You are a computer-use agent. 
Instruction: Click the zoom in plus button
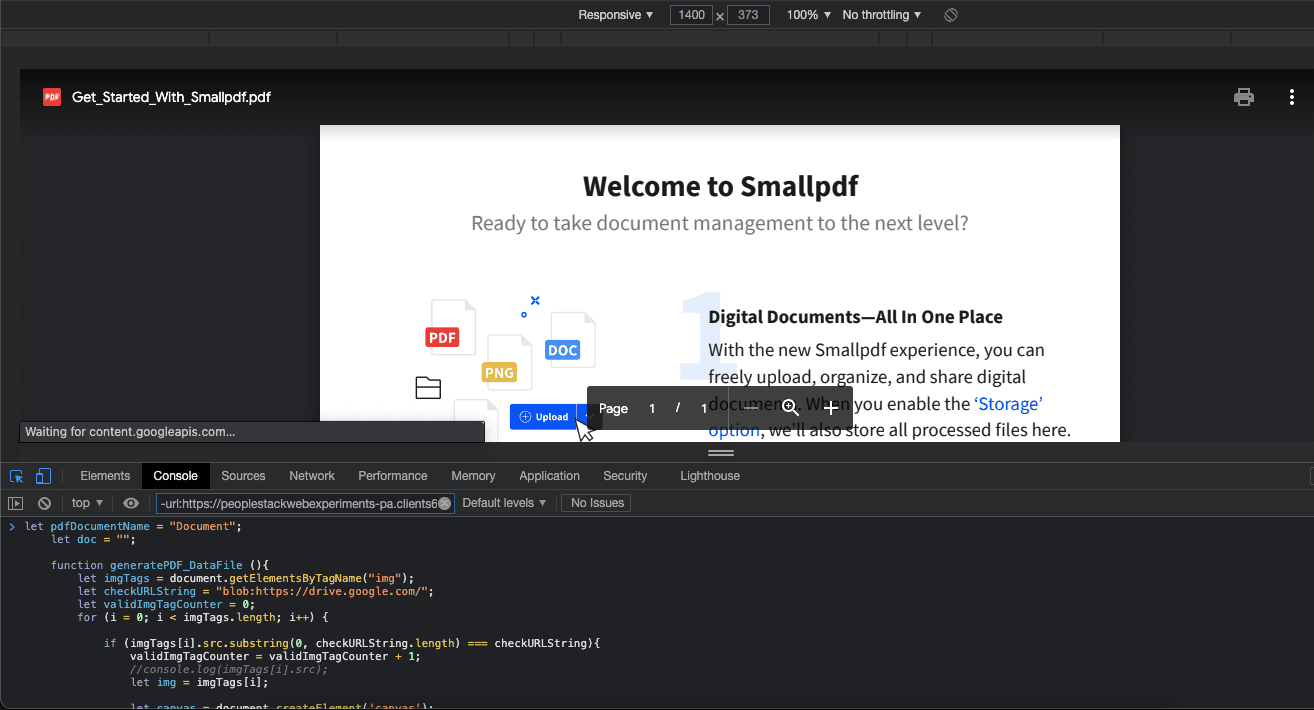click(831, 408)
